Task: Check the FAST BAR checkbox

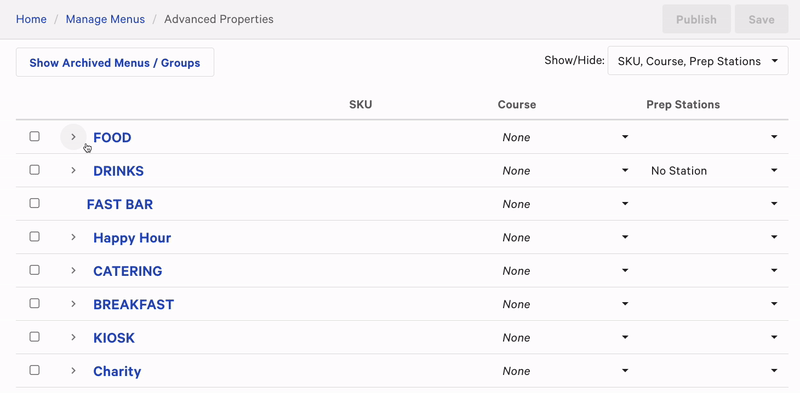Action: pyautogui.click(x=34, y=203)
